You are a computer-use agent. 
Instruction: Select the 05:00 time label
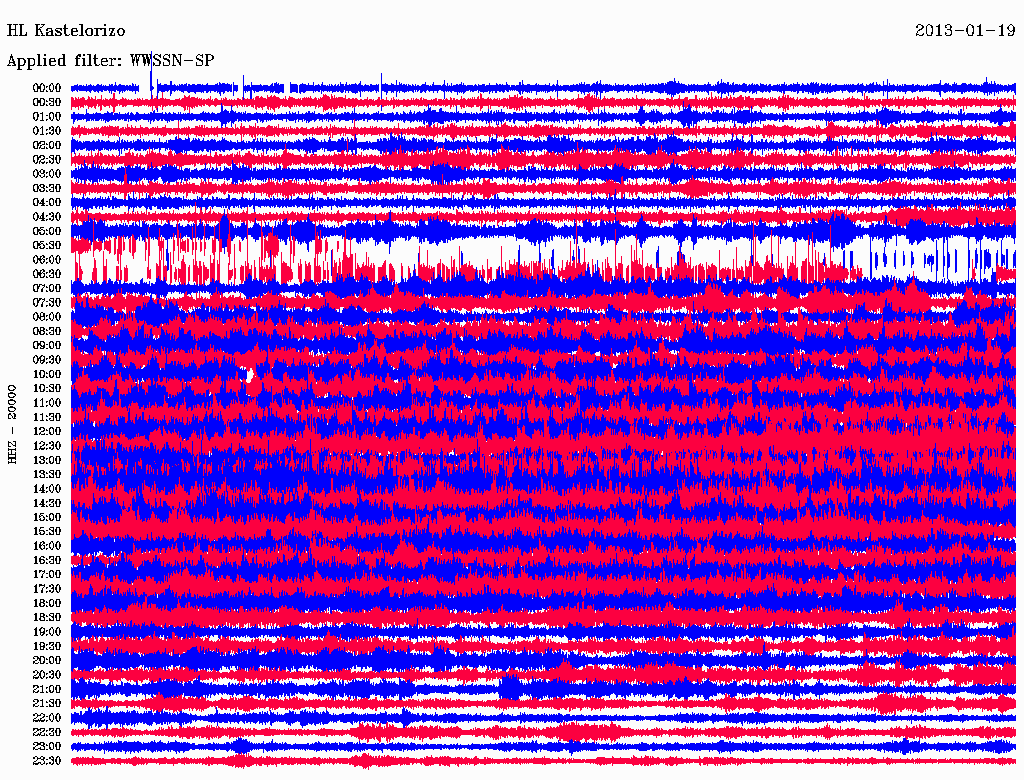click(x=47, y=231)
